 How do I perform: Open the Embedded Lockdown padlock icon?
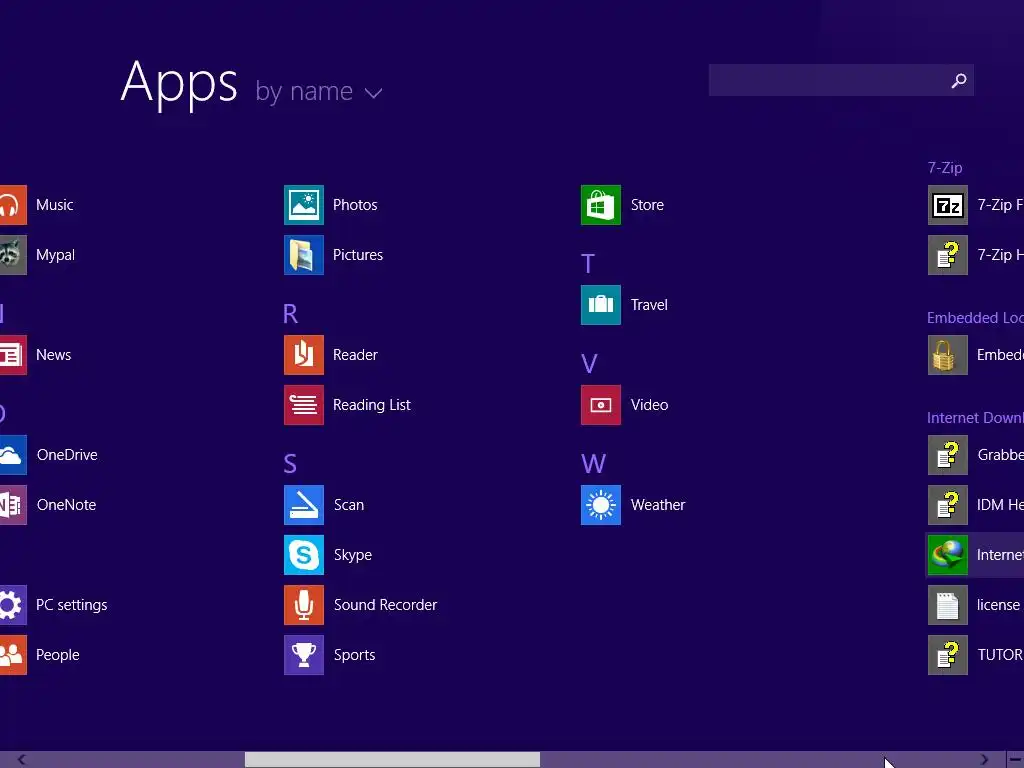click(x=948, y=355)
